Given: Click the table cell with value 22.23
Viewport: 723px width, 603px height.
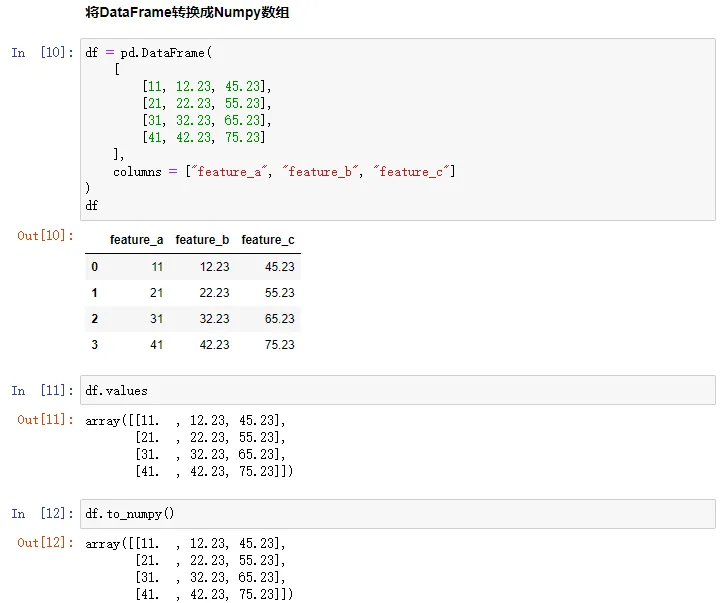Looking at the screenshot, I should point(214,293).
